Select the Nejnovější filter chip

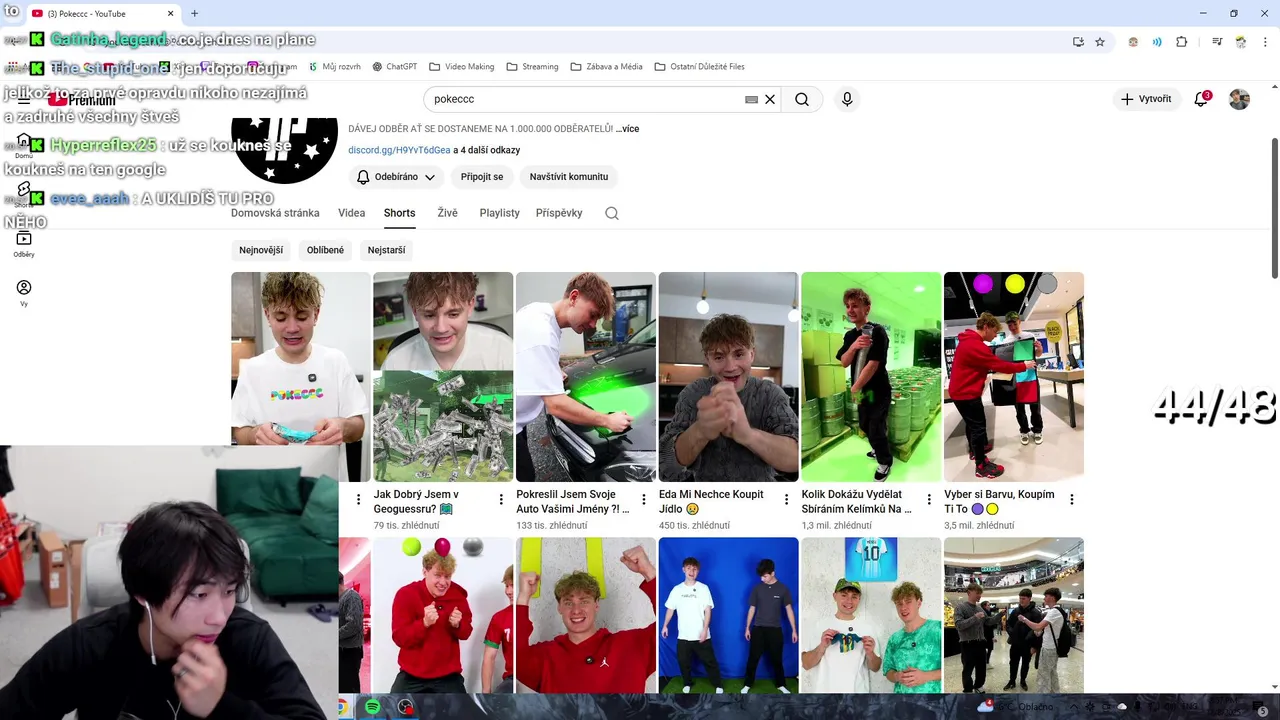click(x=261, y=250)
